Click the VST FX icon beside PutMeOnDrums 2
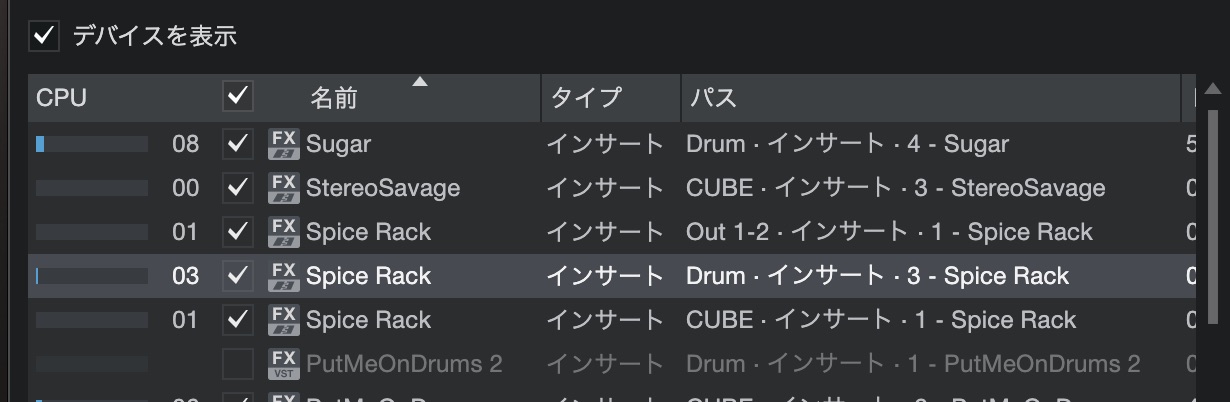The width and height of the screenshot is (1230, 402). click(285, 364)
